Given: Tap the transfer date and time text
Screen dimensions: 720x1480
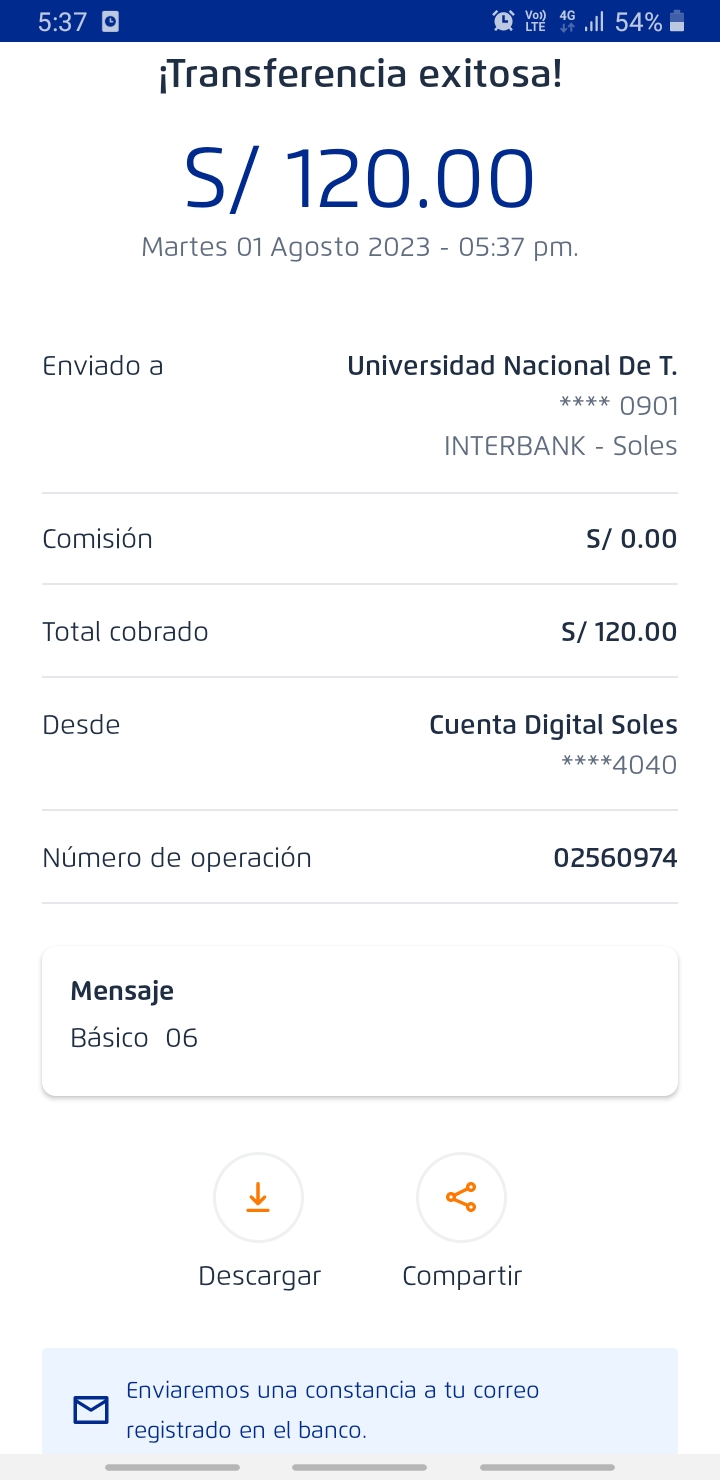Looking at the screenshot, I should 360,247.
